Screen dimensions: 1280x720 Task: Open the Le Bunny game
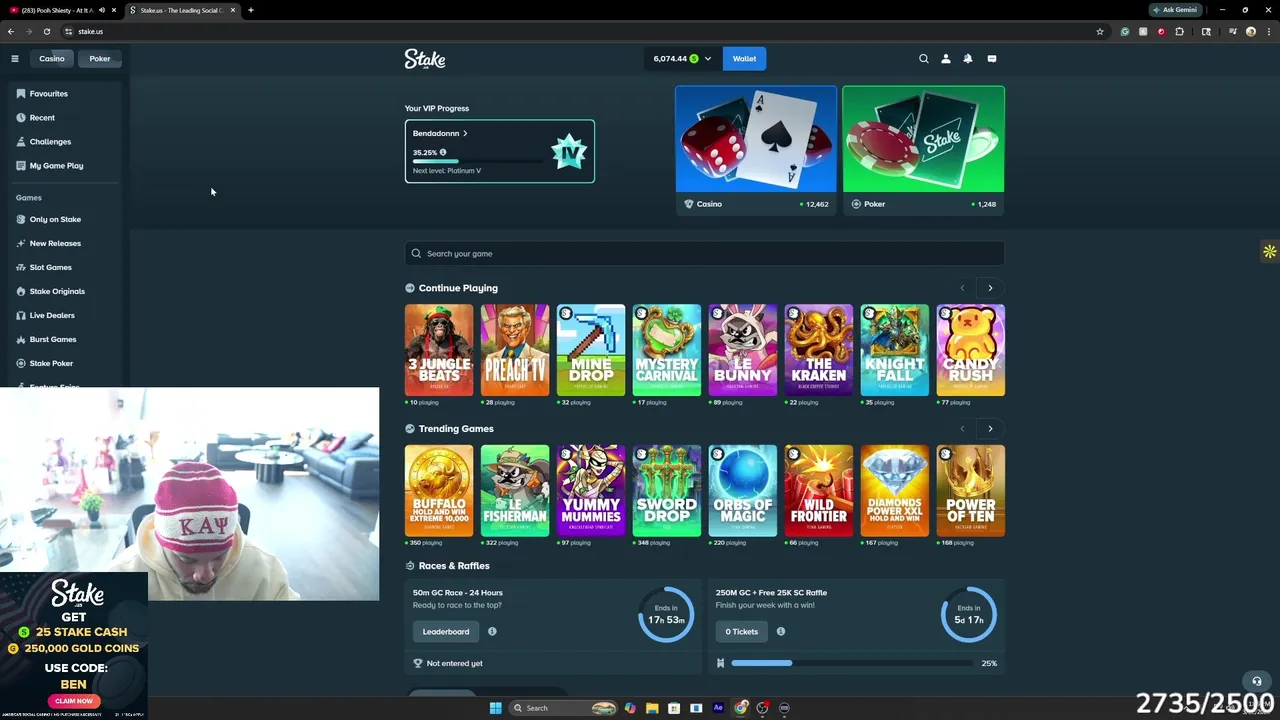coord(743,350)
